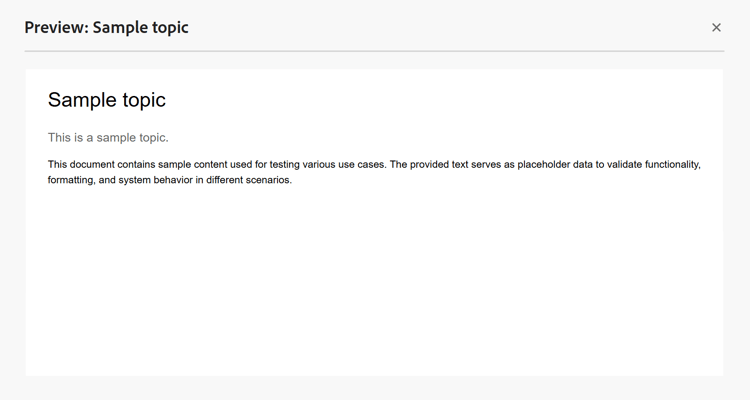Click the horizontal divider below the title

[374, 51]
